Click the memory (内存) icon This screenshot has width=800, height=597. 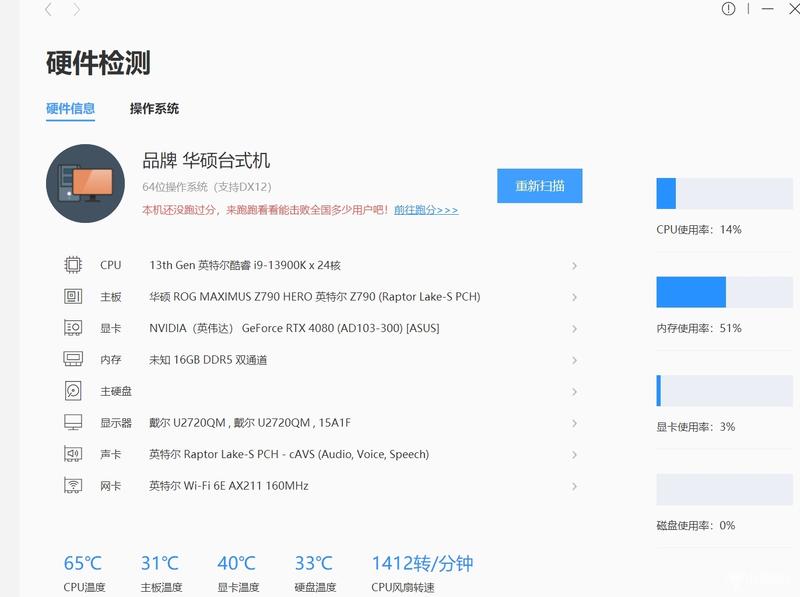(x=73, y=359)
